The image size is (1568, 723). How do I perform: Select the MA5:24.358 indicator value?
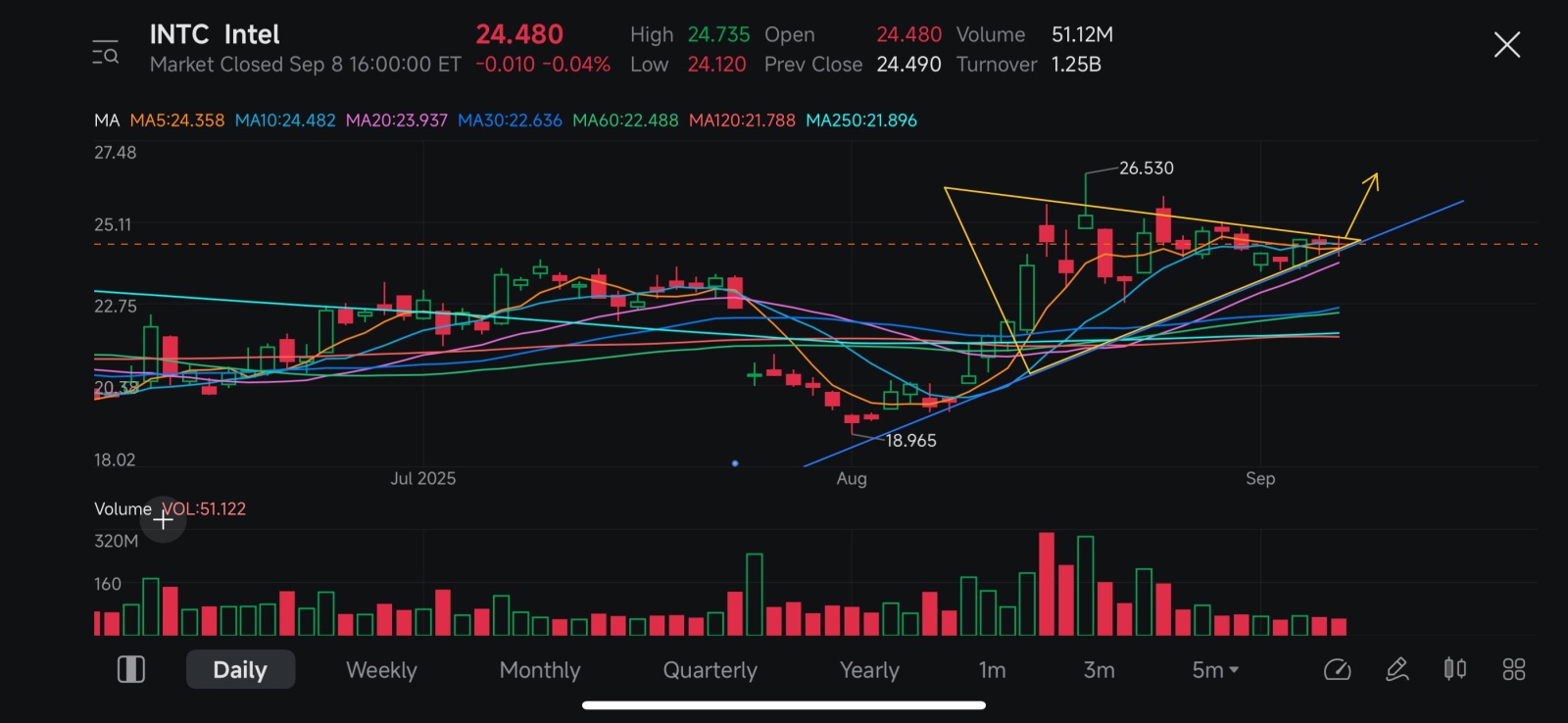click(x=177, y=120)
